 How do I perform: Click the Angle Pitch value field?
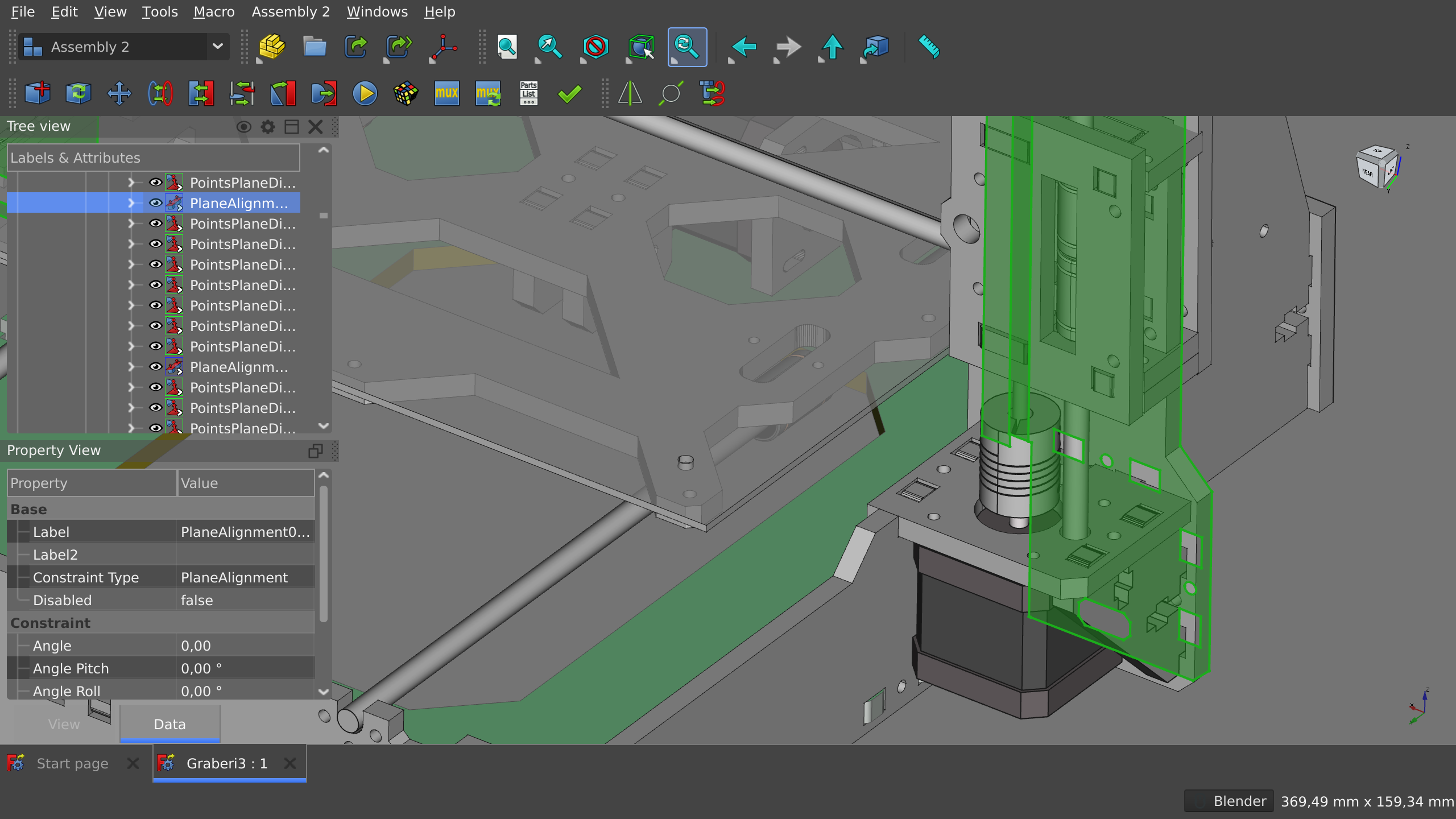click(x=246, y=668)
